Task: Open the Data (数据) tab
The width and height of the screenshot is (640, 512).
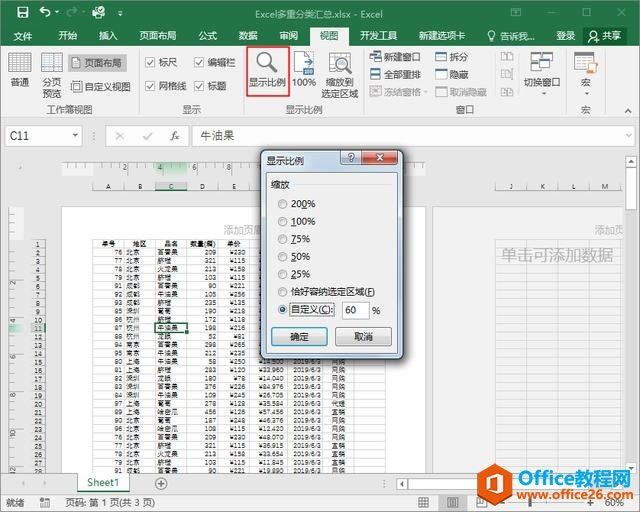Action: coord(248,36)
